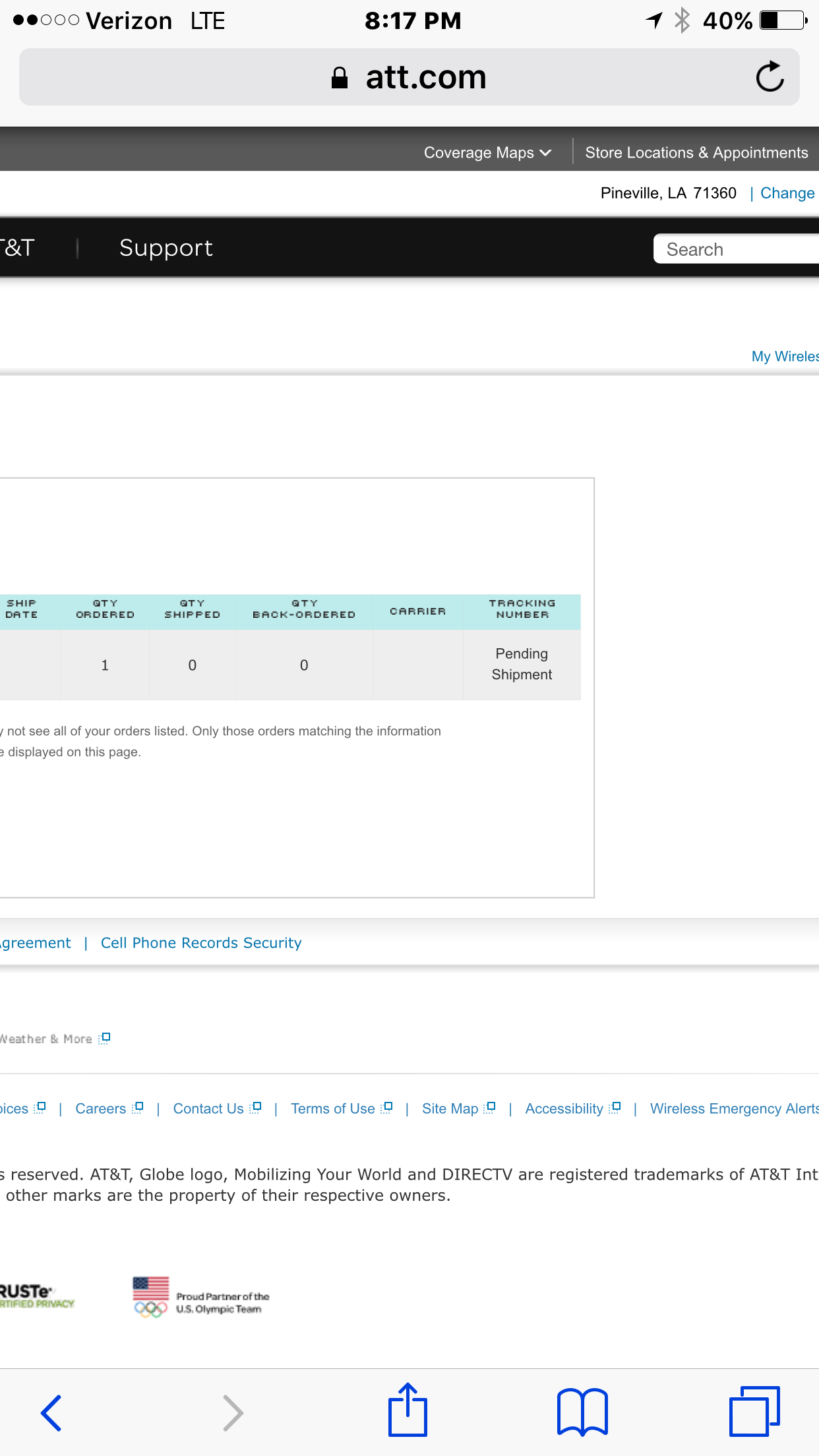Tap the TRUSTe certified privacy badge
819x1456 pixels.
(37, 1296)
